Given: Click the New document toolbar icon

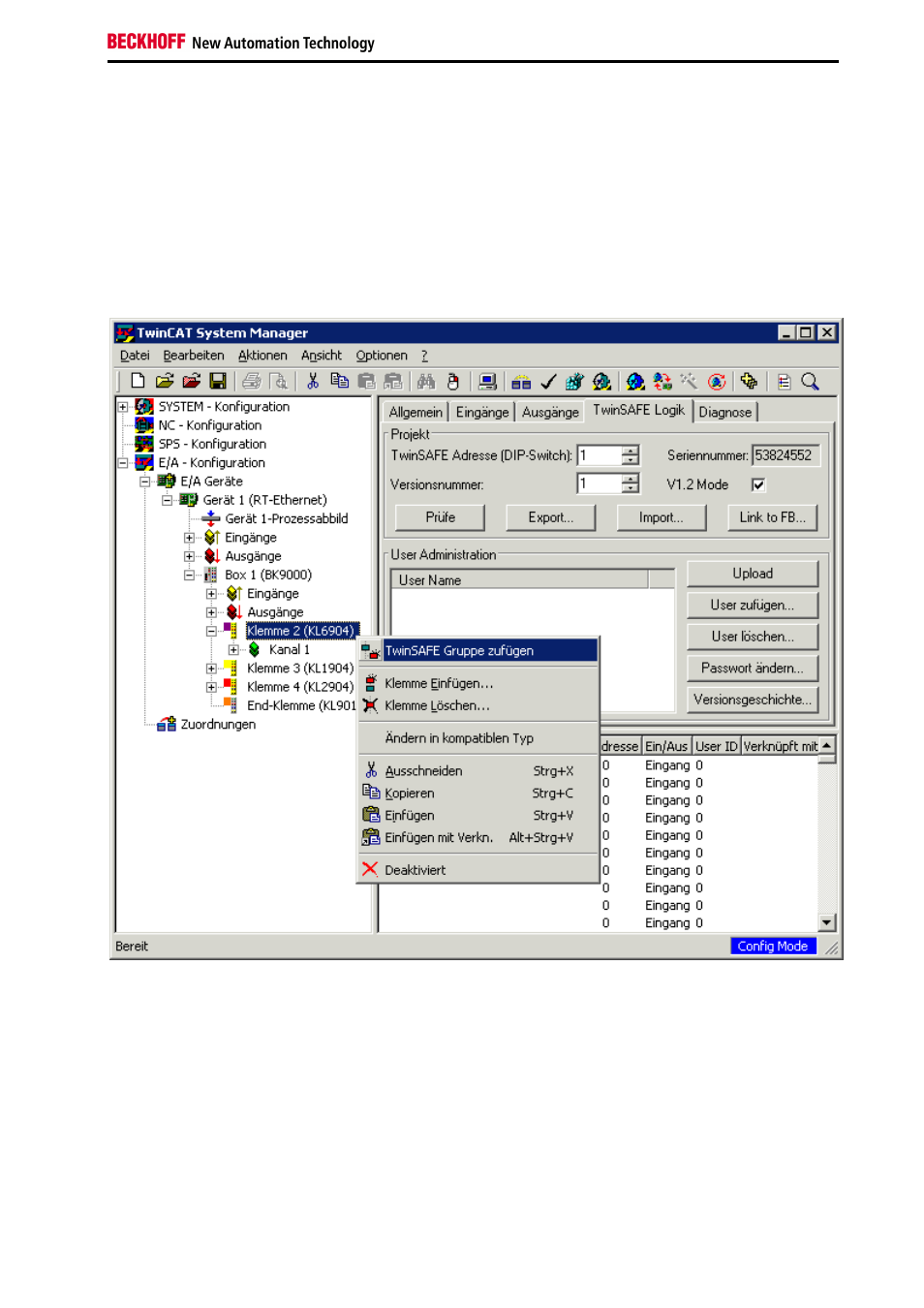Looking at the screenshot, I should pyautogui.click(x=138, y=381).
